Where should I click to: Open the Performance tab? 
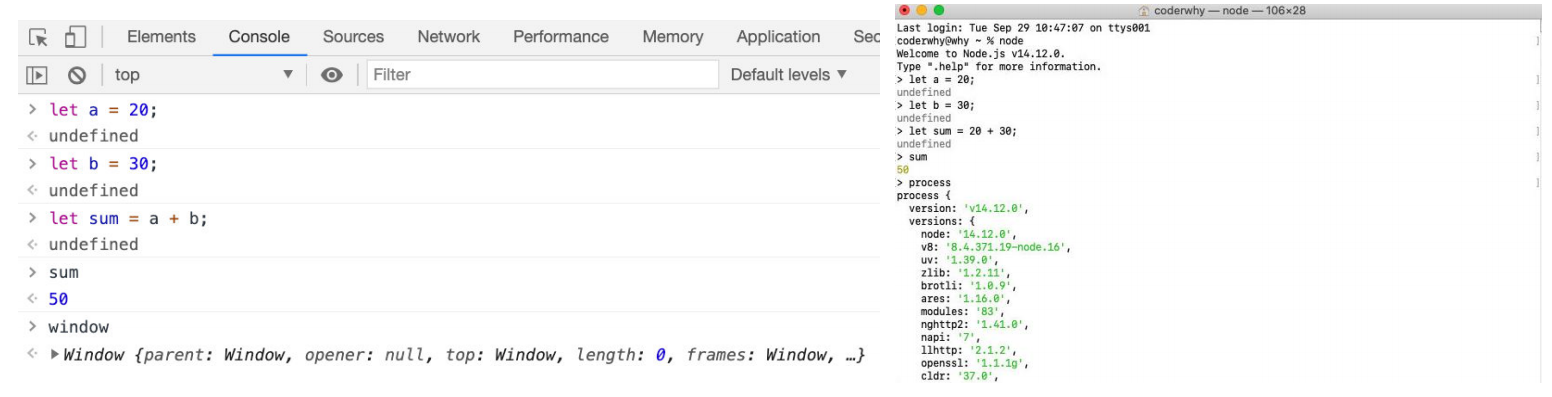(561, 37)
